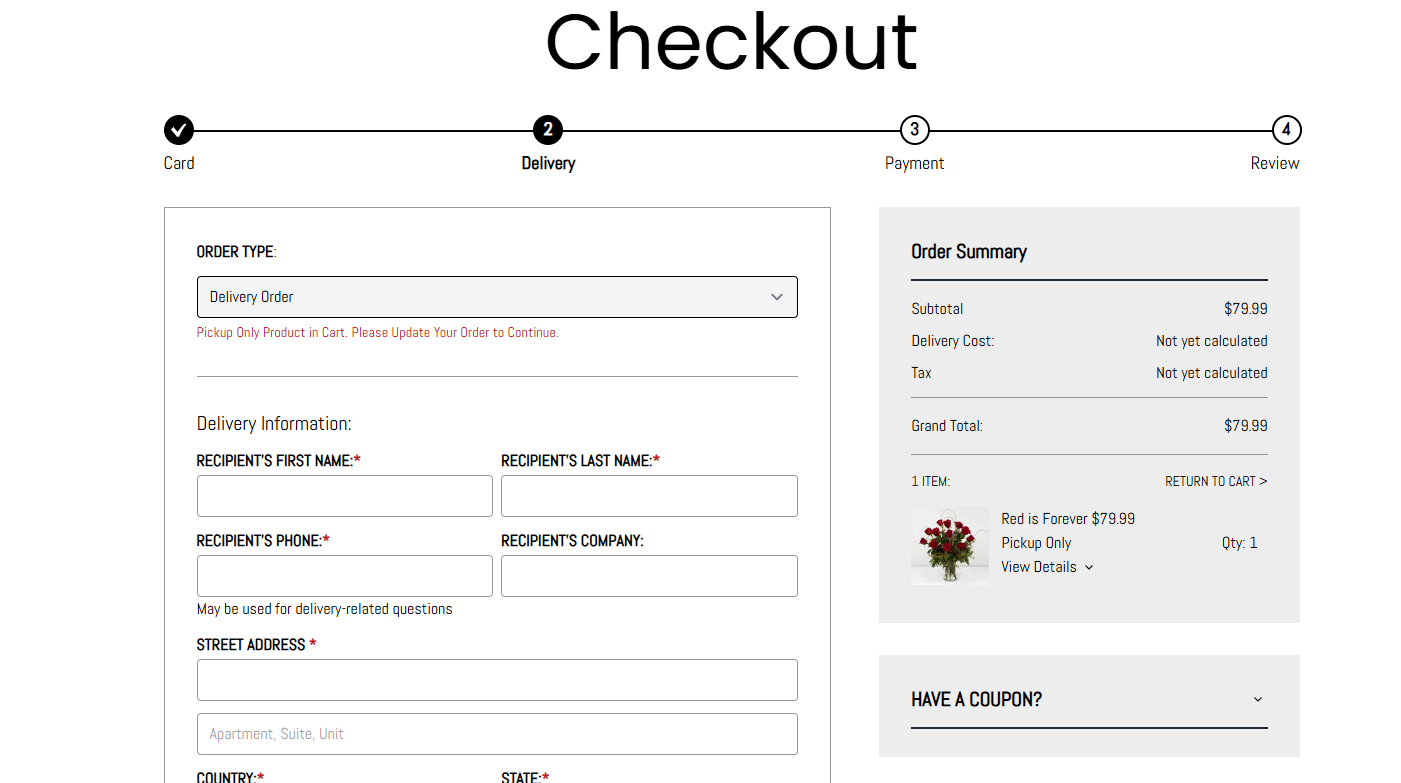Click the Review step number 4 circle
Screen dimensions: 1401x783
point(1286,130)
